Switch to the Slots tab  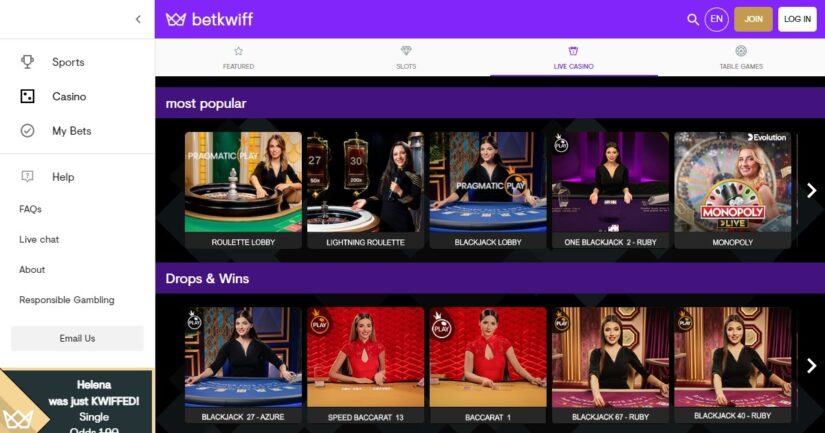[x=406, y=57]
